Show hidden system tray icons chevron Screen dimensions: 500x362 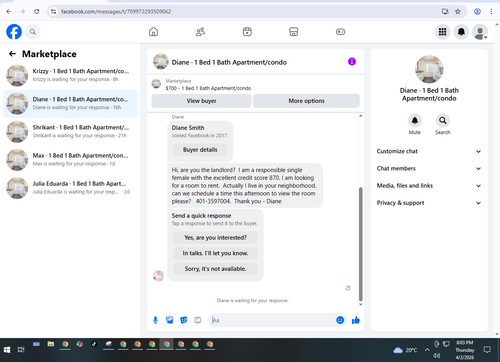[427, 350]
